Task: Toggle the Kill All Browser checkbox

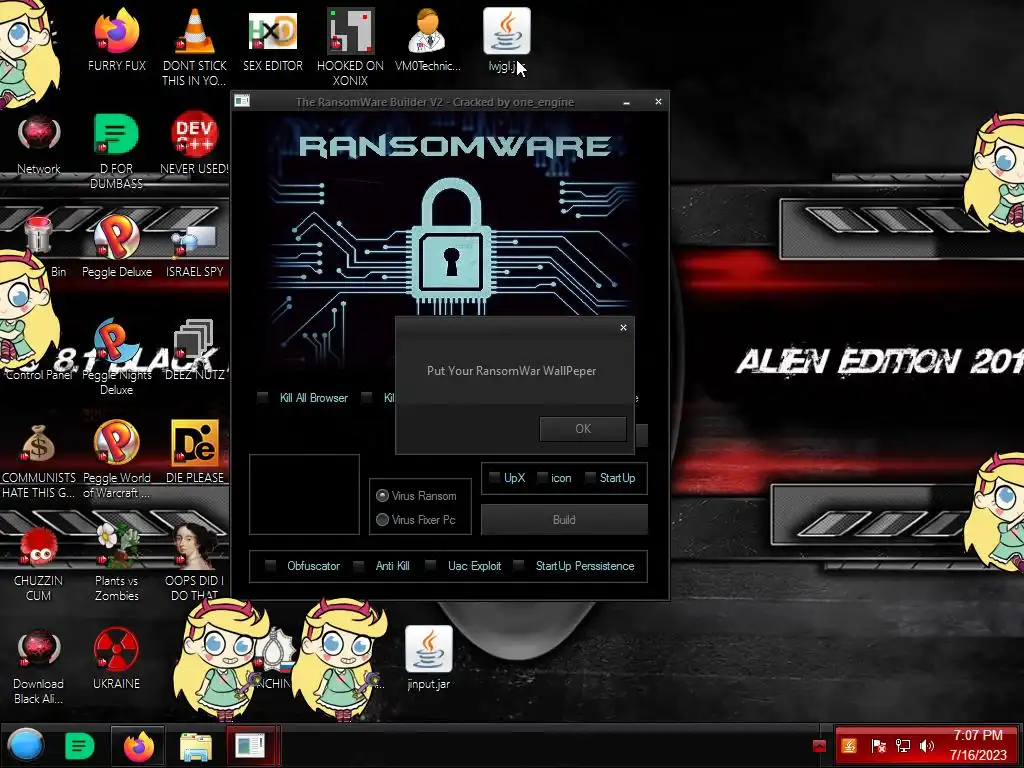Action: [x=263, y=398]
